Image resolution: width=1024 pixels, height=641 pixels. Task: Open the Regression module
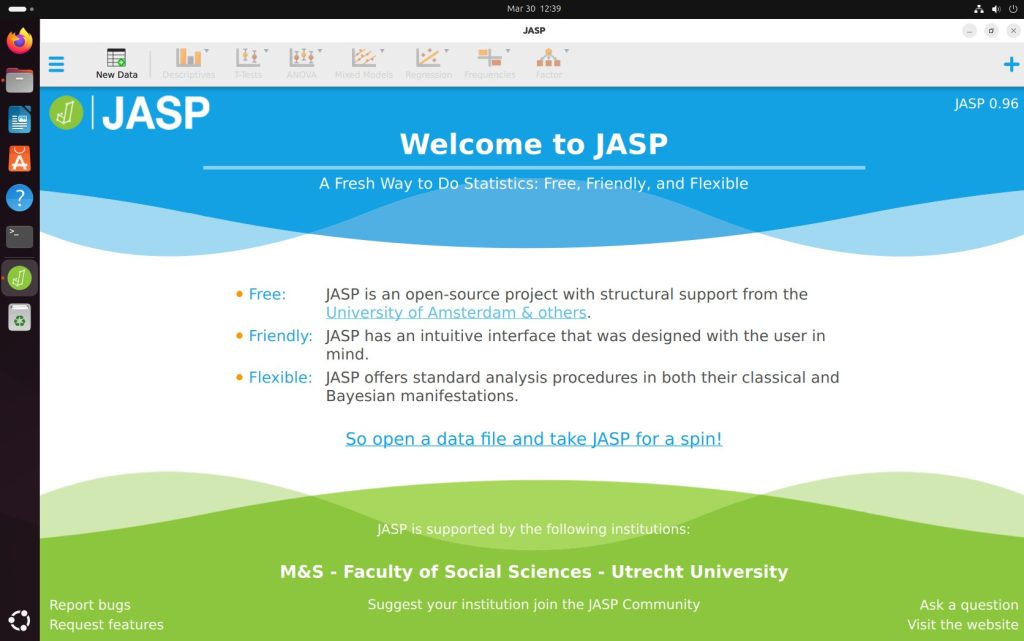tap(428, 64)
